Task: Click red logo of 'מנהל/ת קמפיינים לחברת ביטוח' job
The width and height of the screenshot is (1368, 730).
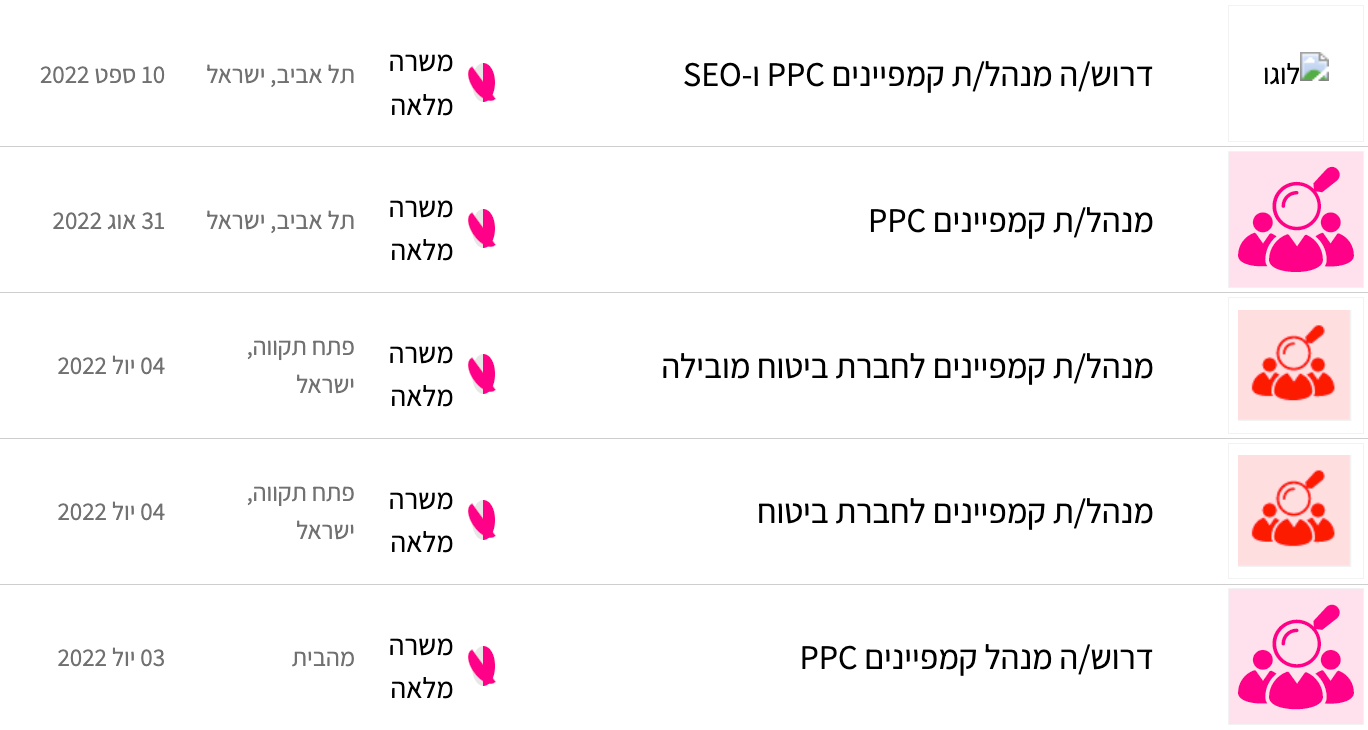Action: [1296, 511]
